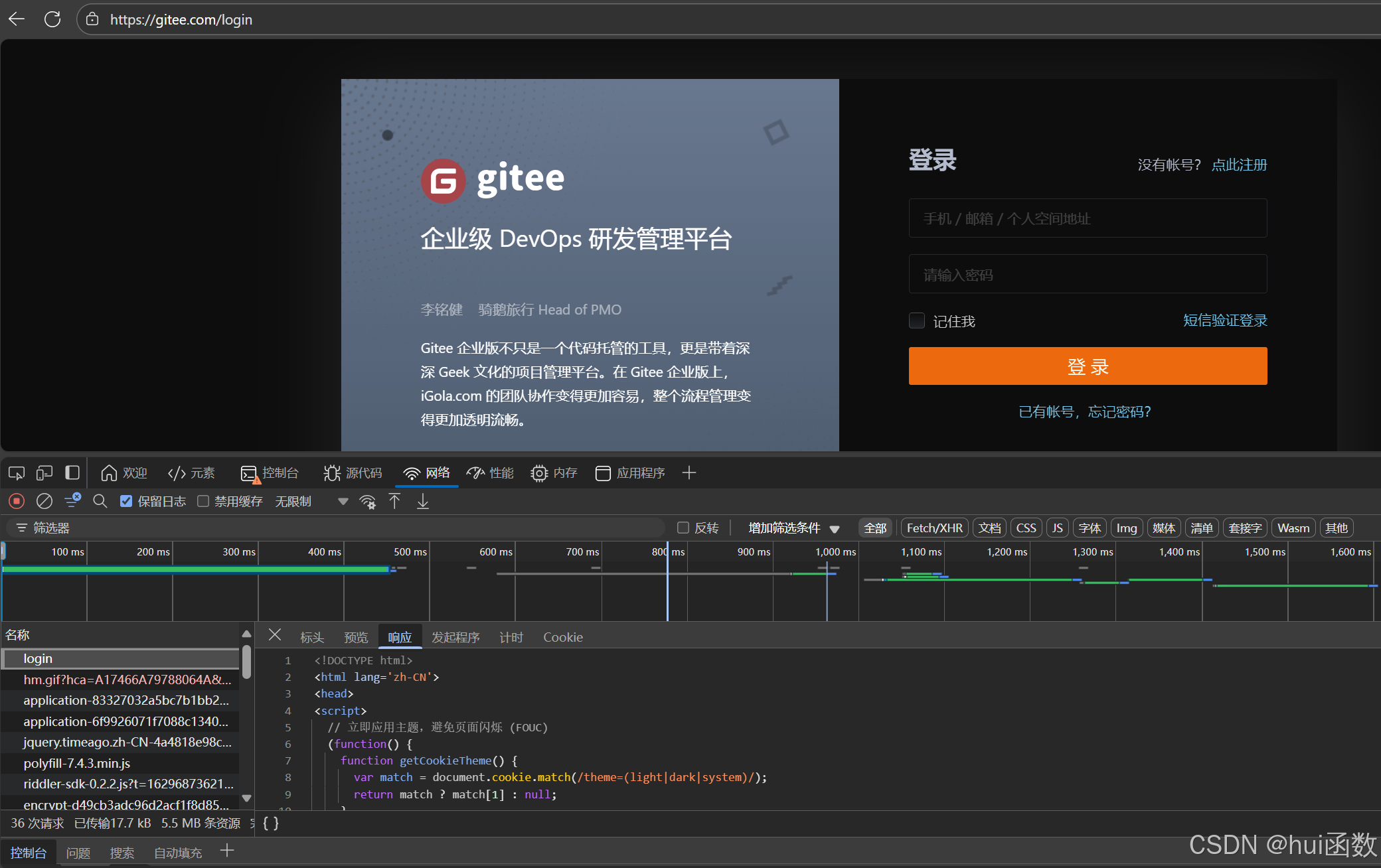Click the browser back arrow
This screenshot has width=1381, height=868.
17,19
